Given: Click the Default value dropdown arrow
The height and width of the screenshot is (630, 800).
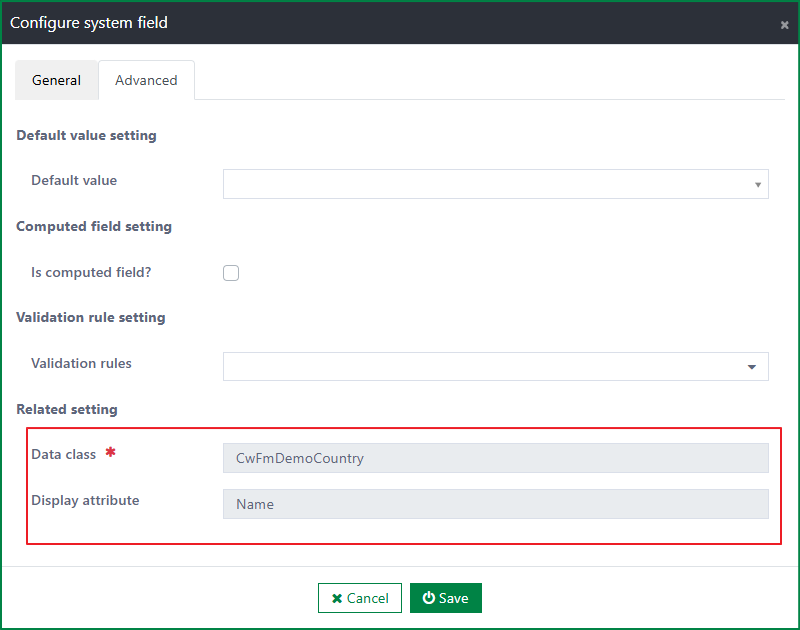Looking at the screenshot, I should click(x=758, y=185).
